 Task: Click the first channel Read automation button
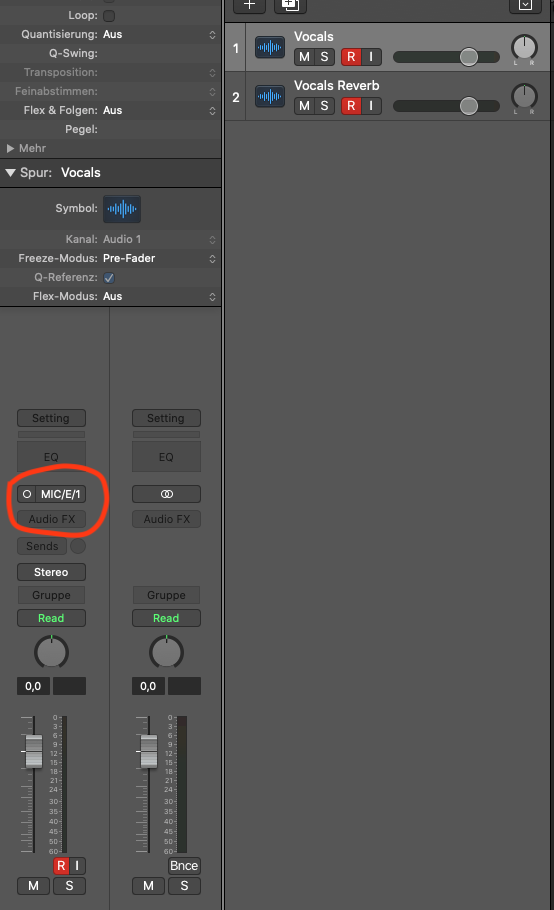pyautogui.click(x=51, y=618)
